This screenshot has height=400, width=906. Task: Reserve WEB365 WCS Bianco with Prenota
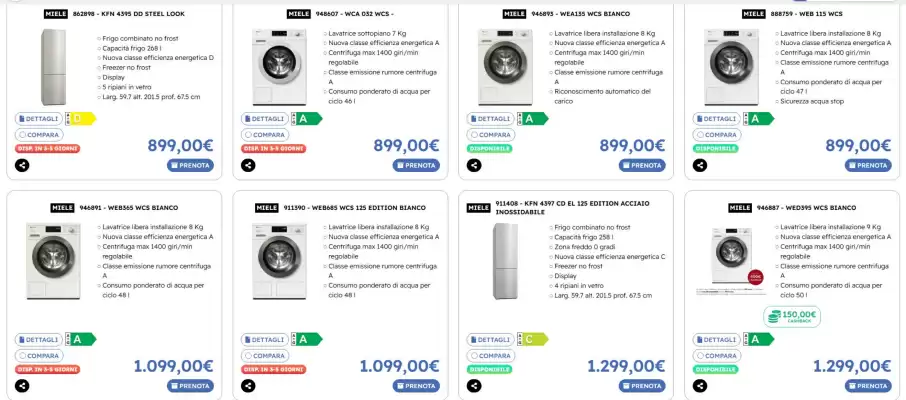[x=191, y=386]
